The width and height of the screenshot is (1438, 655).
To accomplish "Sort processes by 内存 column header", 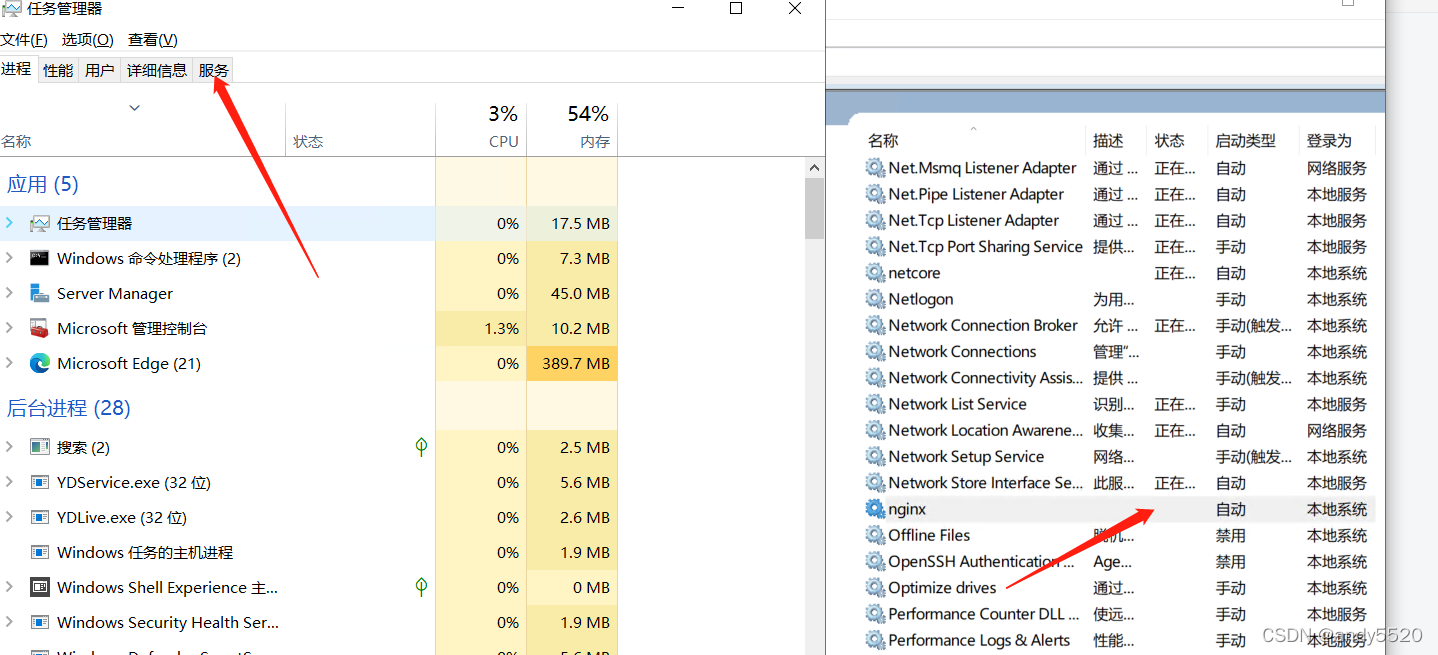I will (x=572, y=129).
